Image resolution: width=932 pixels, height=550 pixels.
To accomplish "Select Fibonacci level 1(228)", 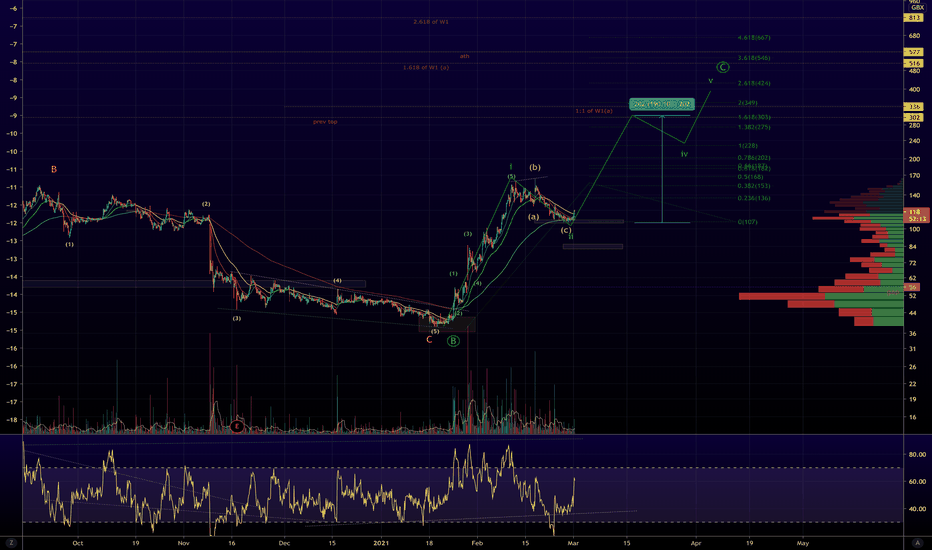I will click(x=748, y=146).
